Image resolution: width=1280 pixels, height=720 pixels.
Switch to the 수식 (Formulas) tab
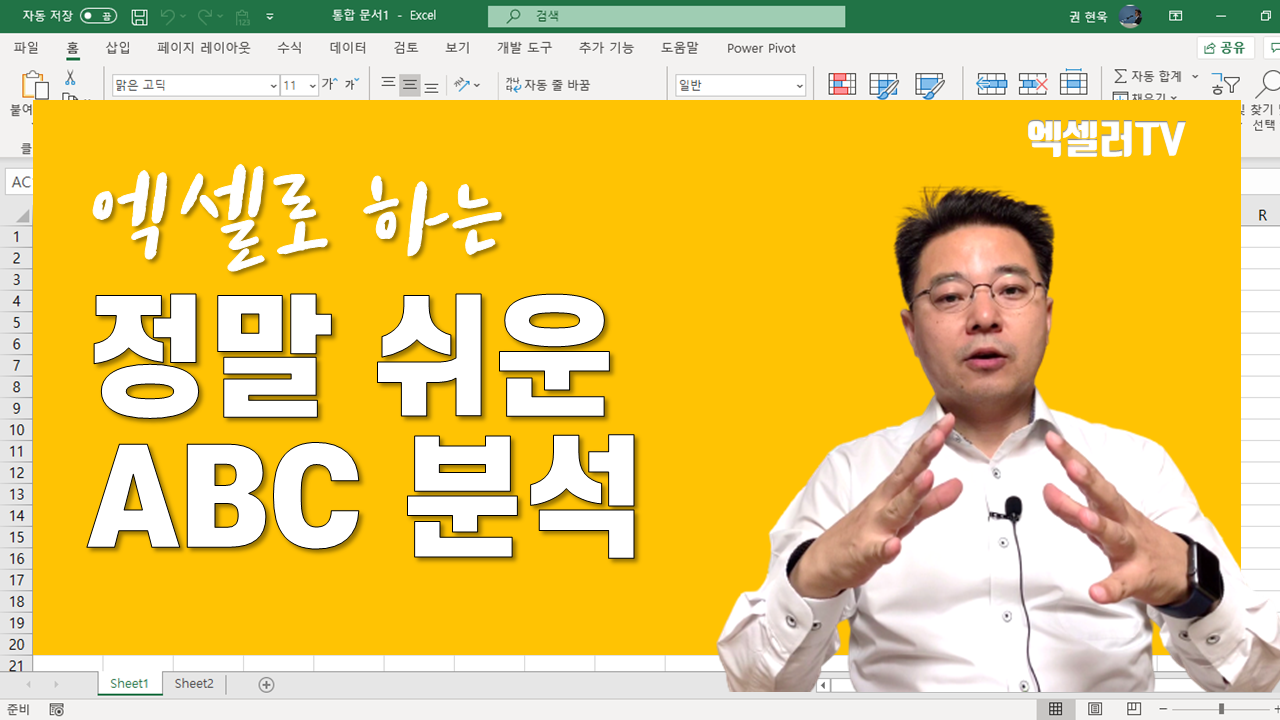pos(289,48)
